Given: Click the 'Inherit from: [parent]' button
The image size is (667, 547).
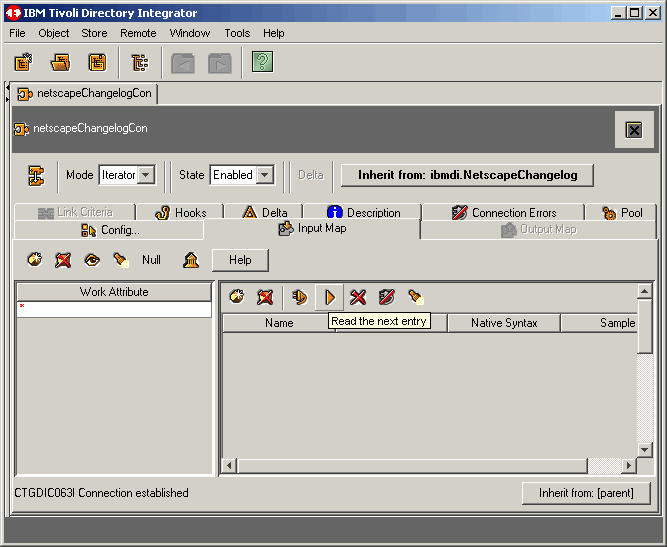Looking at the screenshot, I should pyautogui.click(x=586, y=493).
